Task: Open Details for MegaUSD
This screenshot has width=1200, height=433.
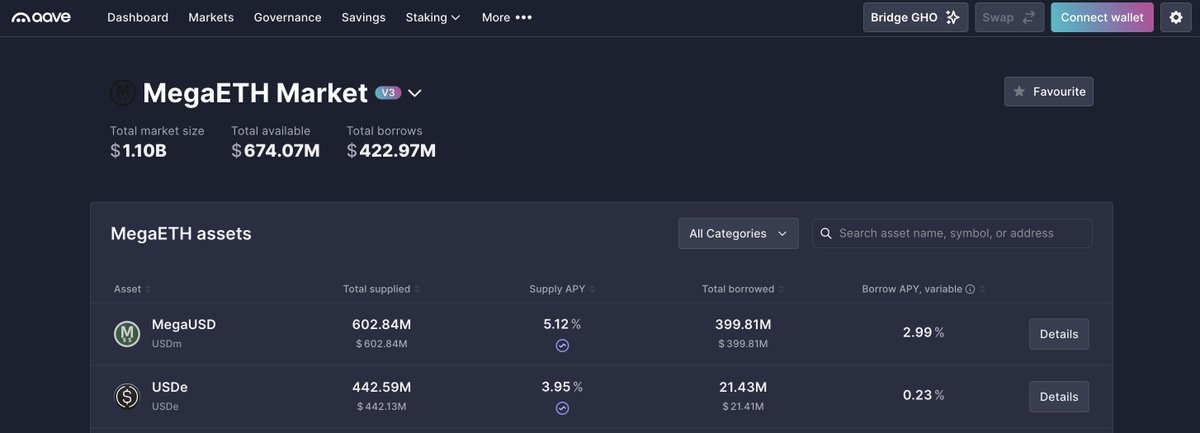Action: pos(1059,334)
